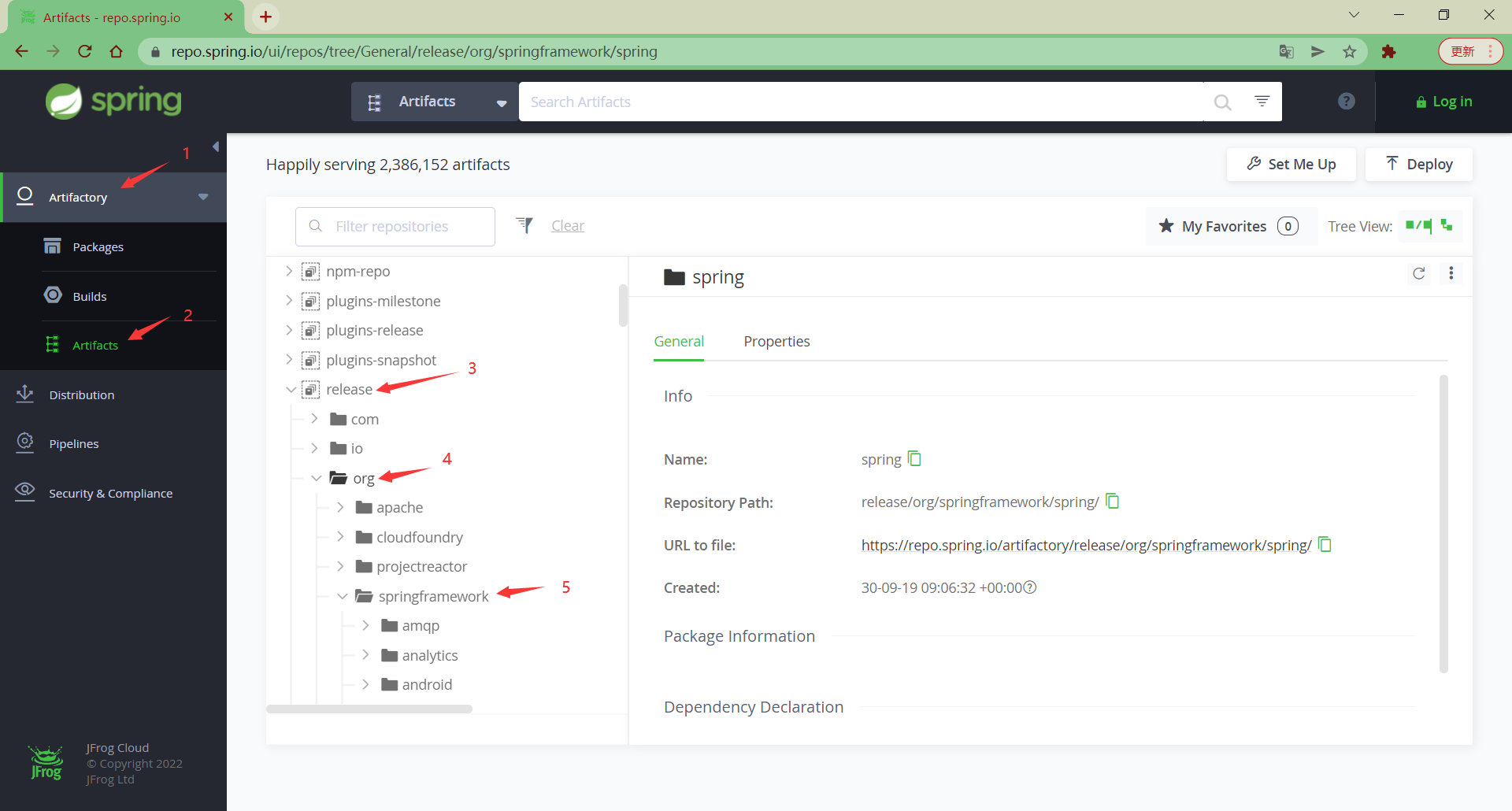The height and width of the screenshot is (811, 1512).
Task: Select the npm-repo repository icon
Action: coord(311,272)
